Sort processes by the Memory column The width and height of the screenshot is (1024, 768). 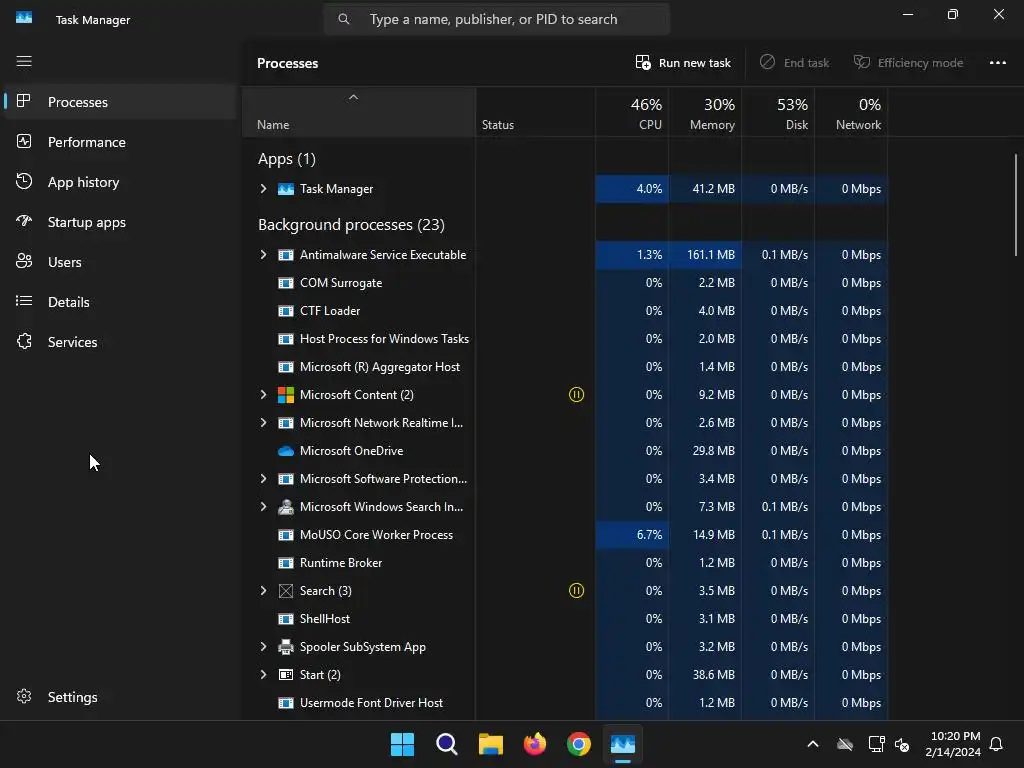(705, 113)
